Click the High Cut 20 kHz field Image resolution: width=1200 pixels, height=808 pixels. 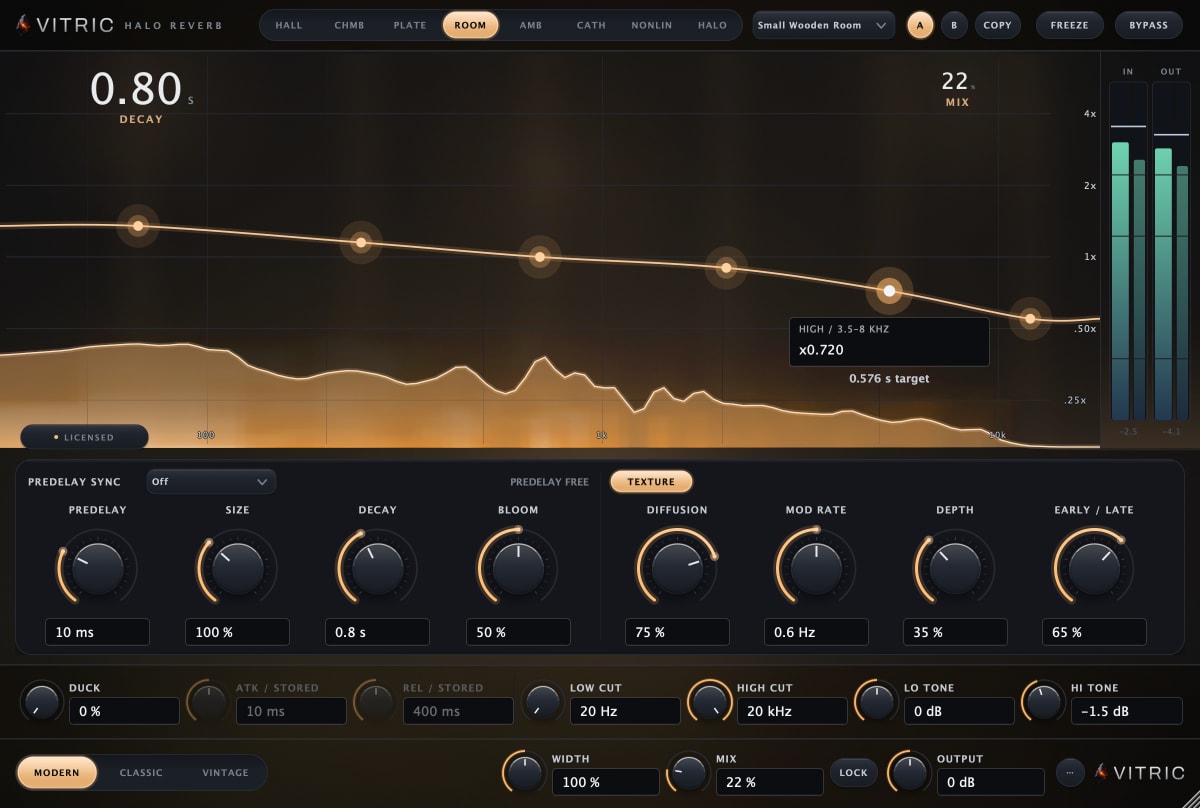coord(792,711)
